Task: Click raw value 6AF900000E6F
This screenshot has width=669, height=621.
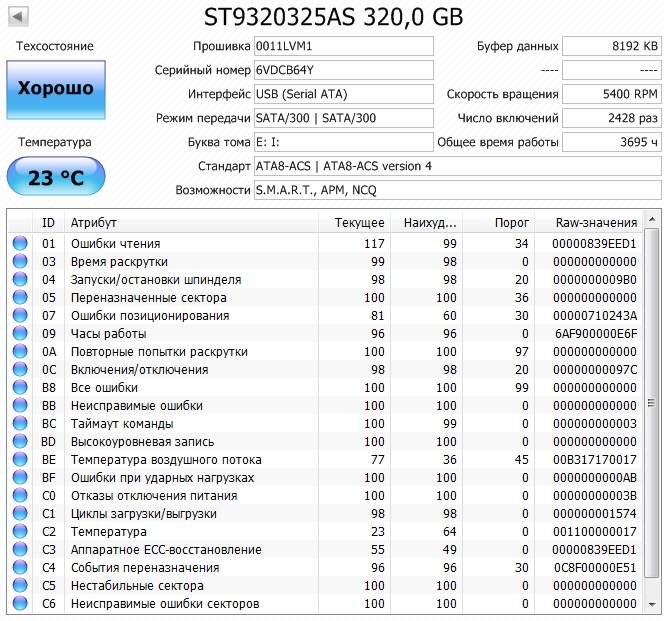Action: (x=596, y=334)
